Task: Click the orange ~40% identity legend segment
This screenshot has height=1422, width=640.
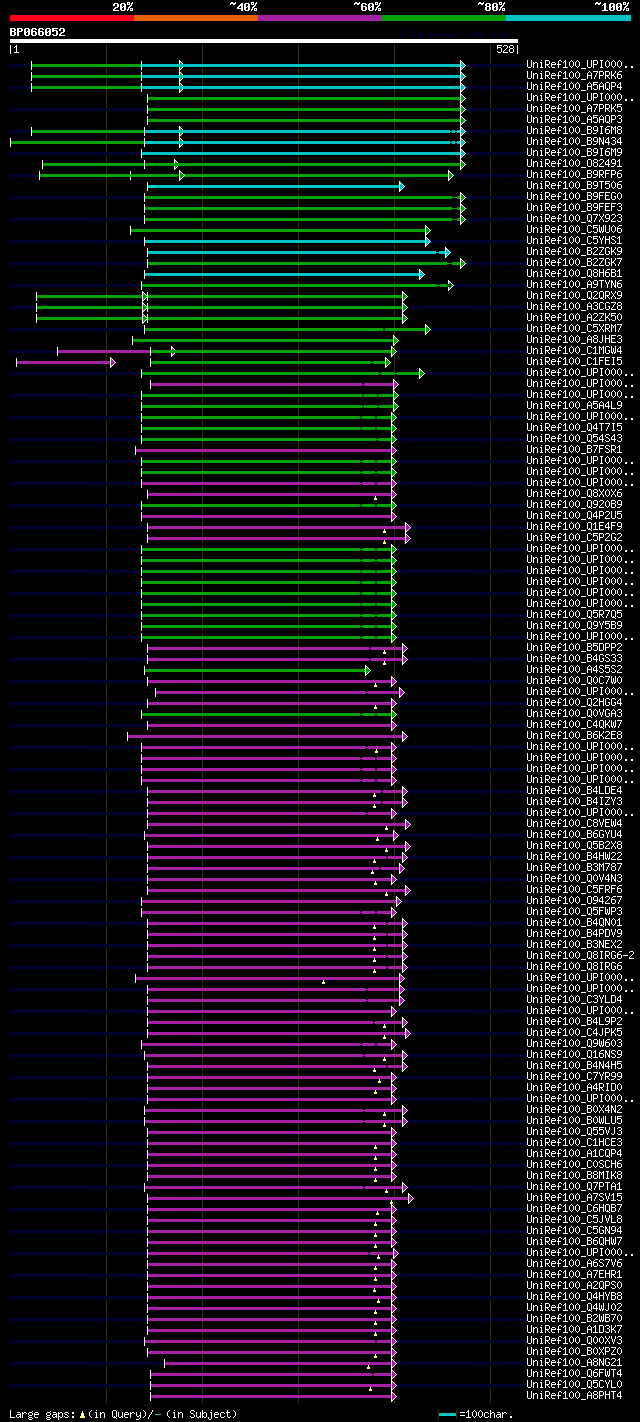Action: pos(196,17)
